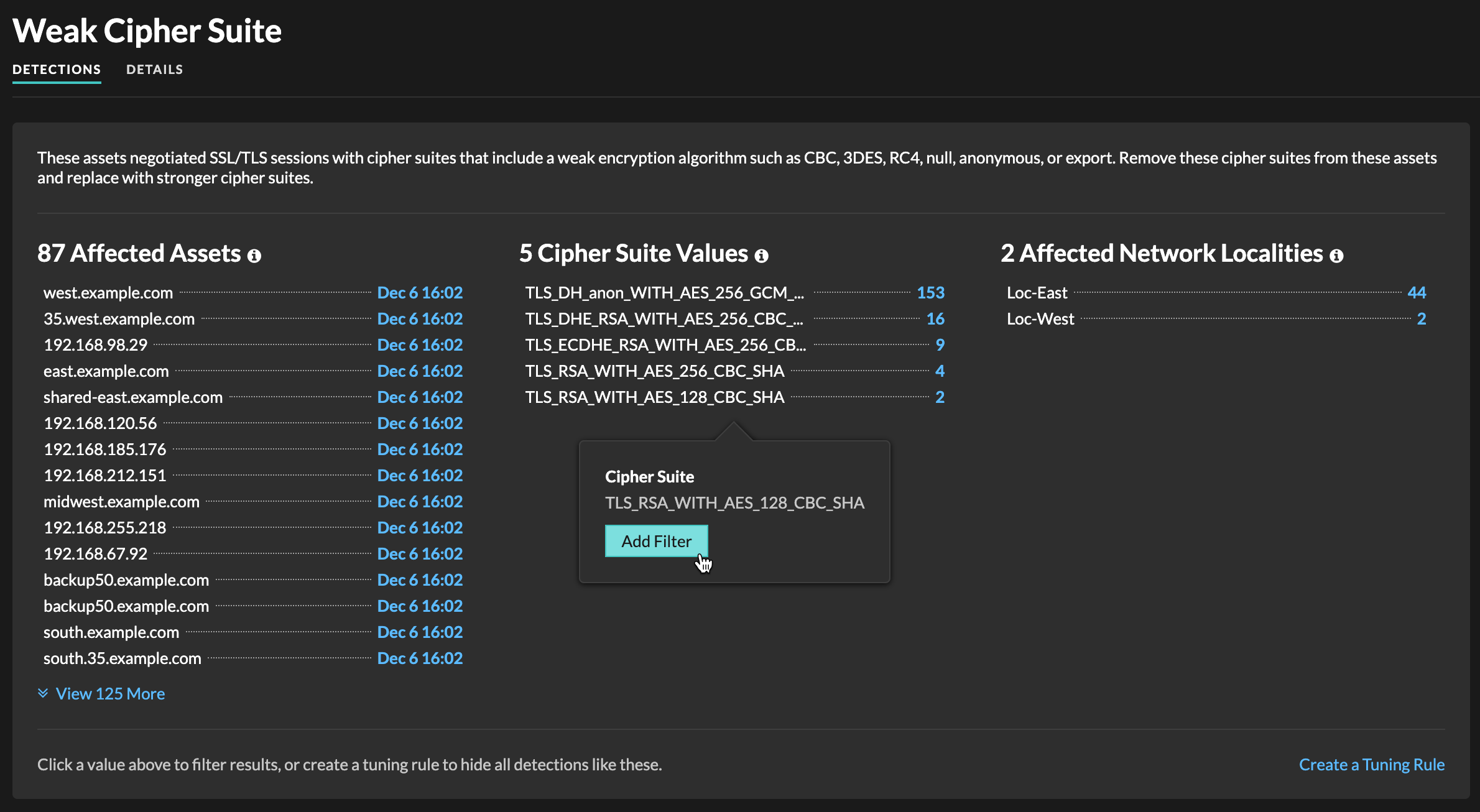This screenshot has height=812, width=1480.
Task: Select TLS_ECDHE_RSA_WITH_AES_256_CB cipher suite
Action: (666, 345)
